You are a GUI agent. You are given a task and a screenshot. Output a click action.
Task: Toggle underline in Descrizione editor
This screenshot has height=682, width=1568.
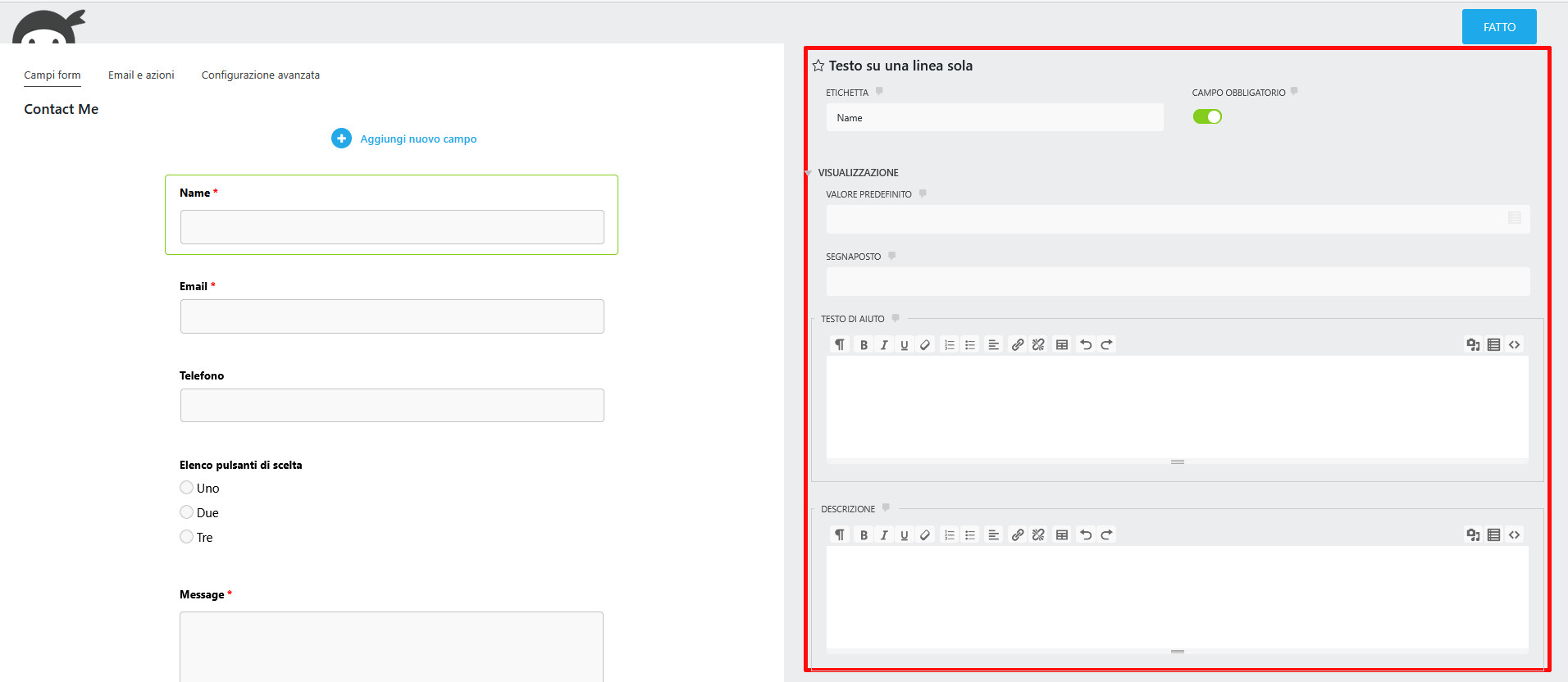pos(905,535)
